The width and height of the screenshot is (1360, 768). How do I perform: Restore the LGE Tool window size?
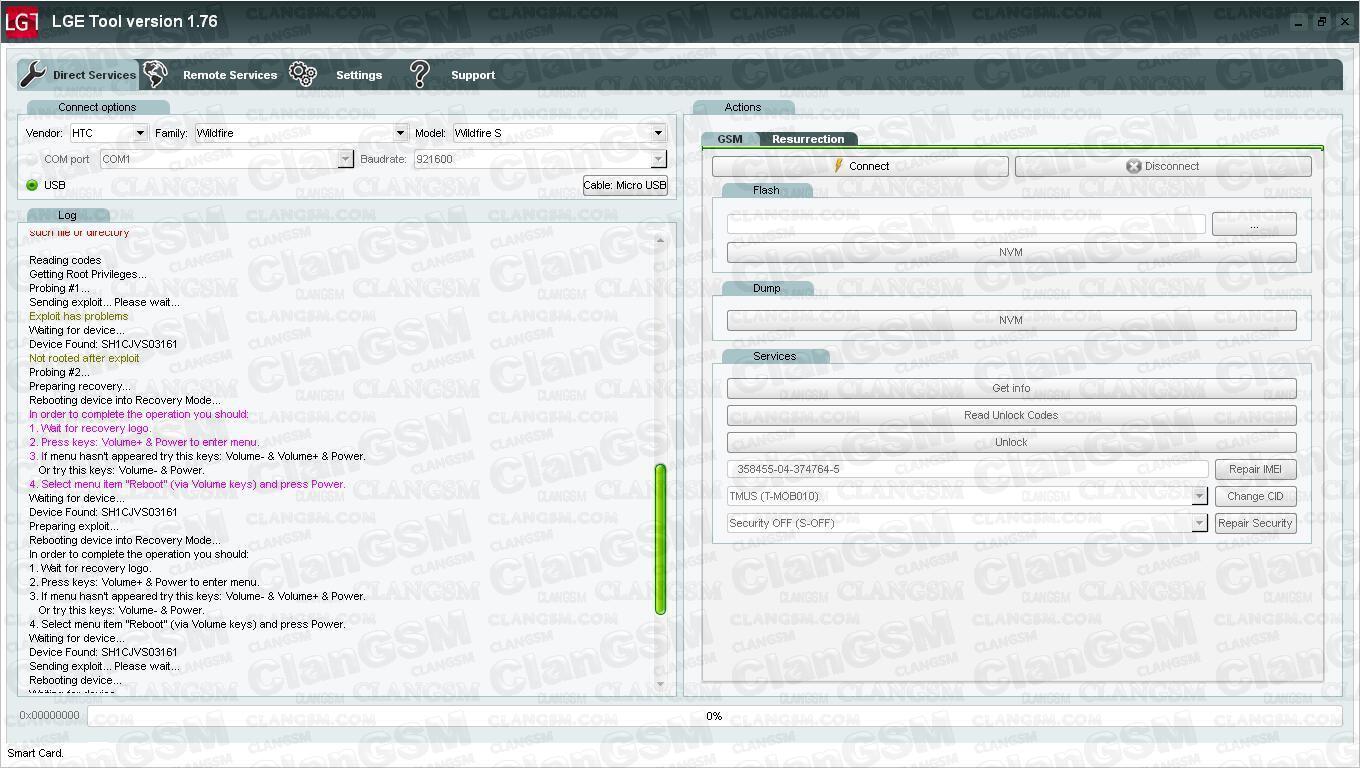point(1321,22)
